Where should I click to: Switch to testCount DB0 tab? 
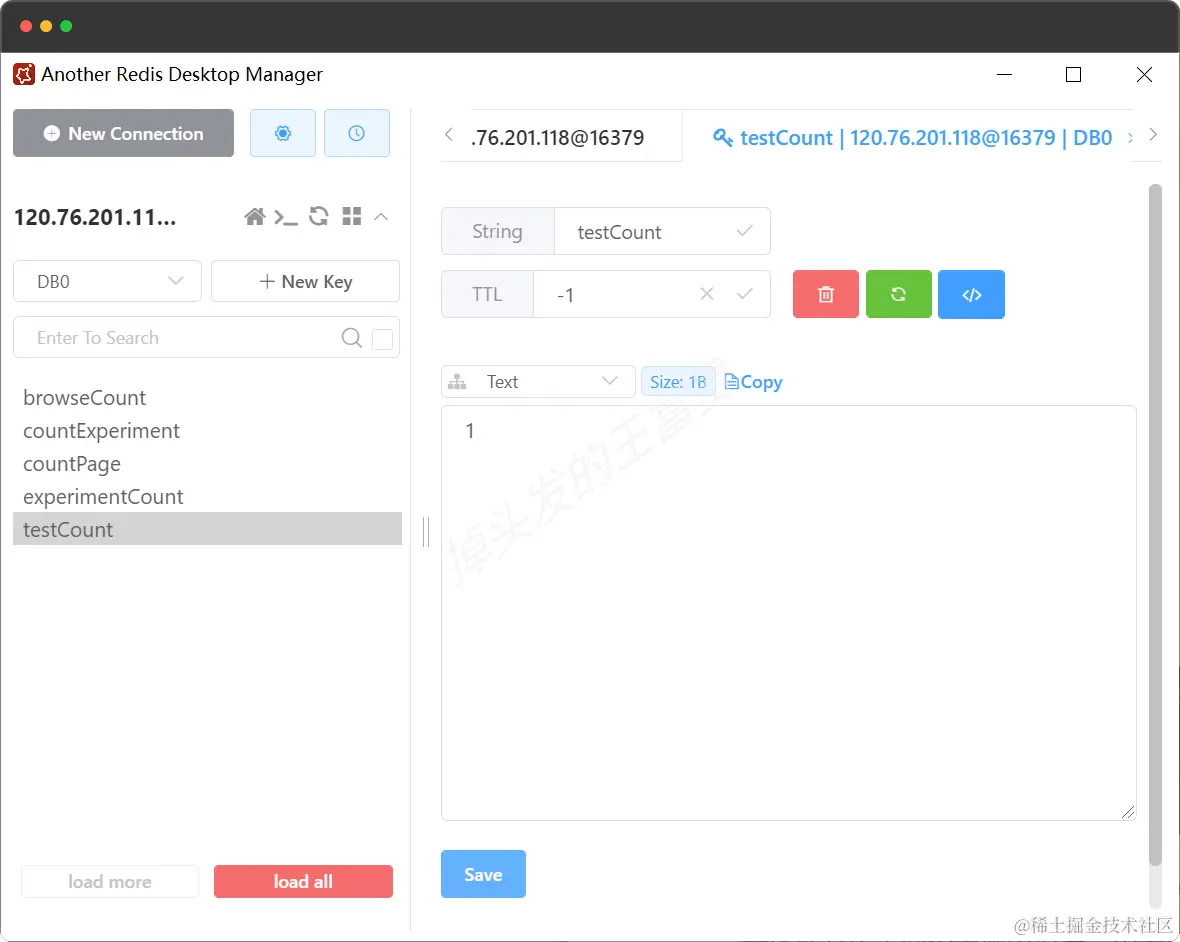(912, 138)
